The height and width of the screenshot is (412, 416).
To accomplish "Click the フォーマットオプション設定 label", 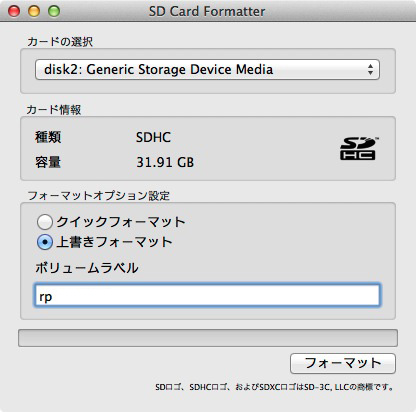I will tap(99, 196).
